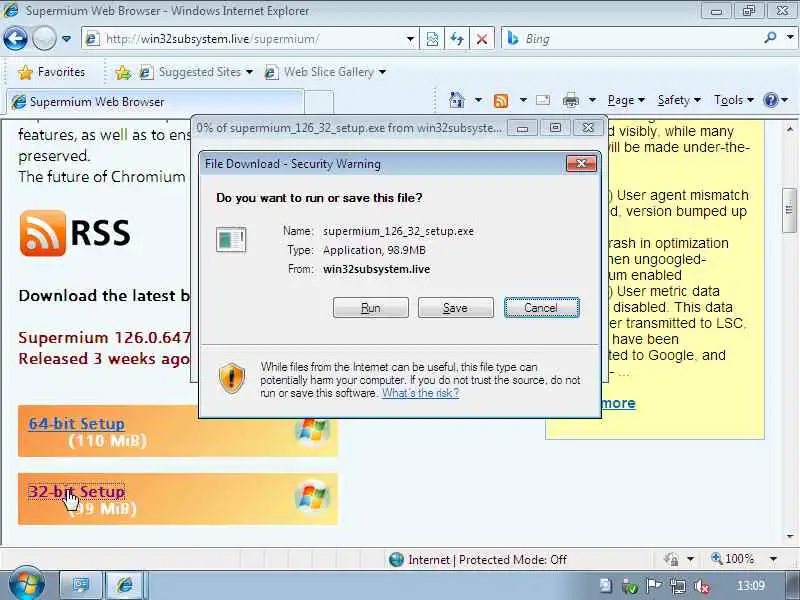Click the Internet Explorer taskbar button
This screenshot has width=800, height=600.
coord(124,584)
